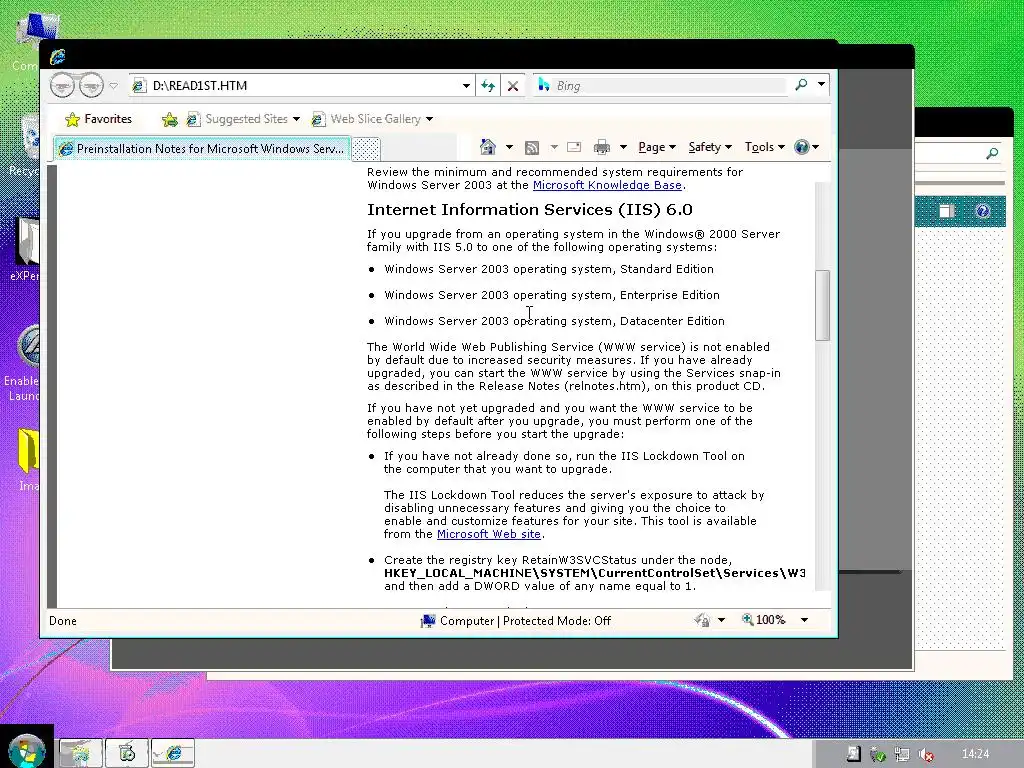Click the help icon in the background window

[x=983, y=210]
